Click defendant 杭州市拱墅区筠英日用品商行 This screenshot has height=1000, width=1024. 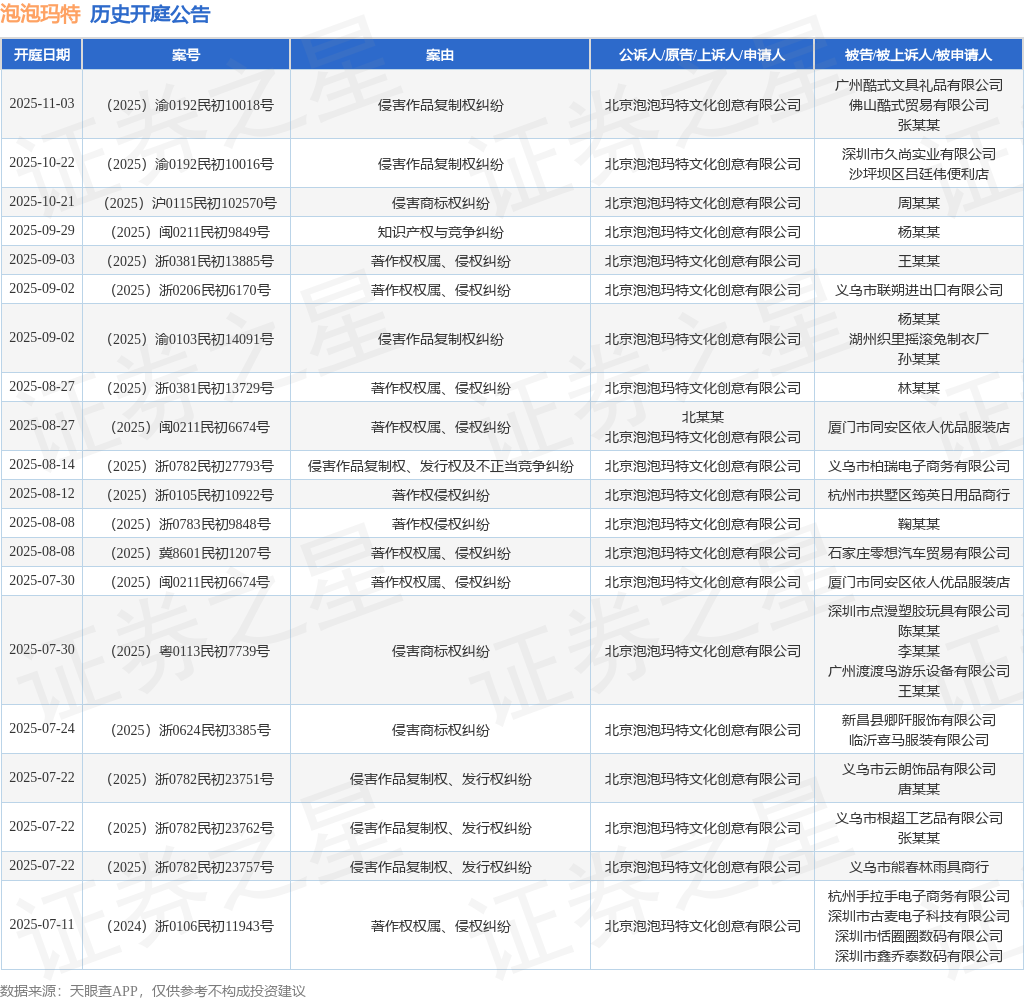tap(918, 495)
